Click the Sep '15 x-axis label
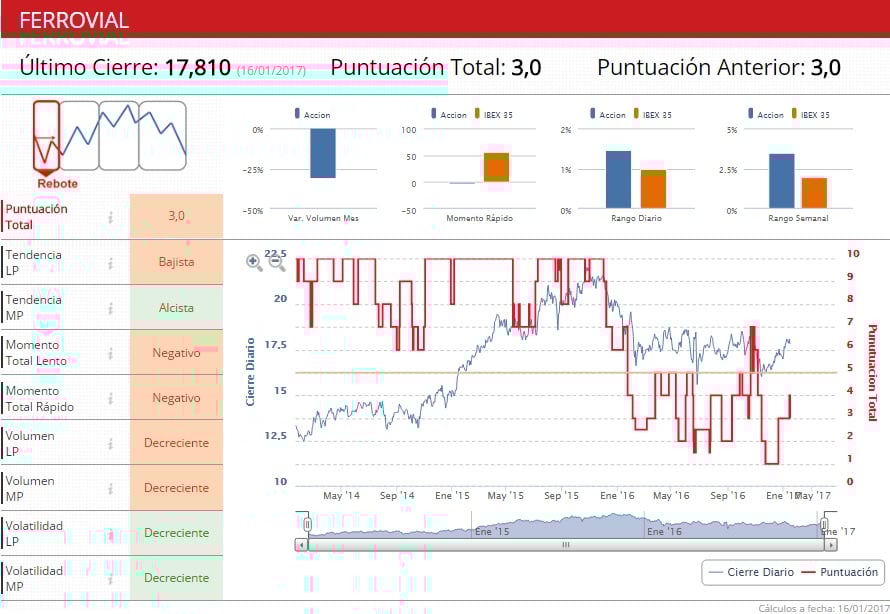 pyautogui.click(x=561, y=495)
